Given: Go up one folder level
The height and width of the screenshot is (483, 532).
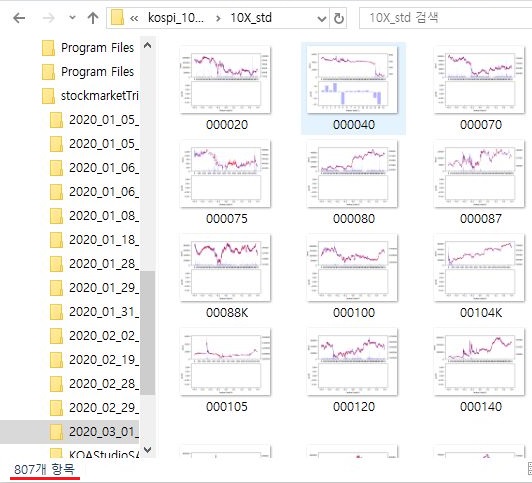Looking at the screenshot, I should pos(93,18).
